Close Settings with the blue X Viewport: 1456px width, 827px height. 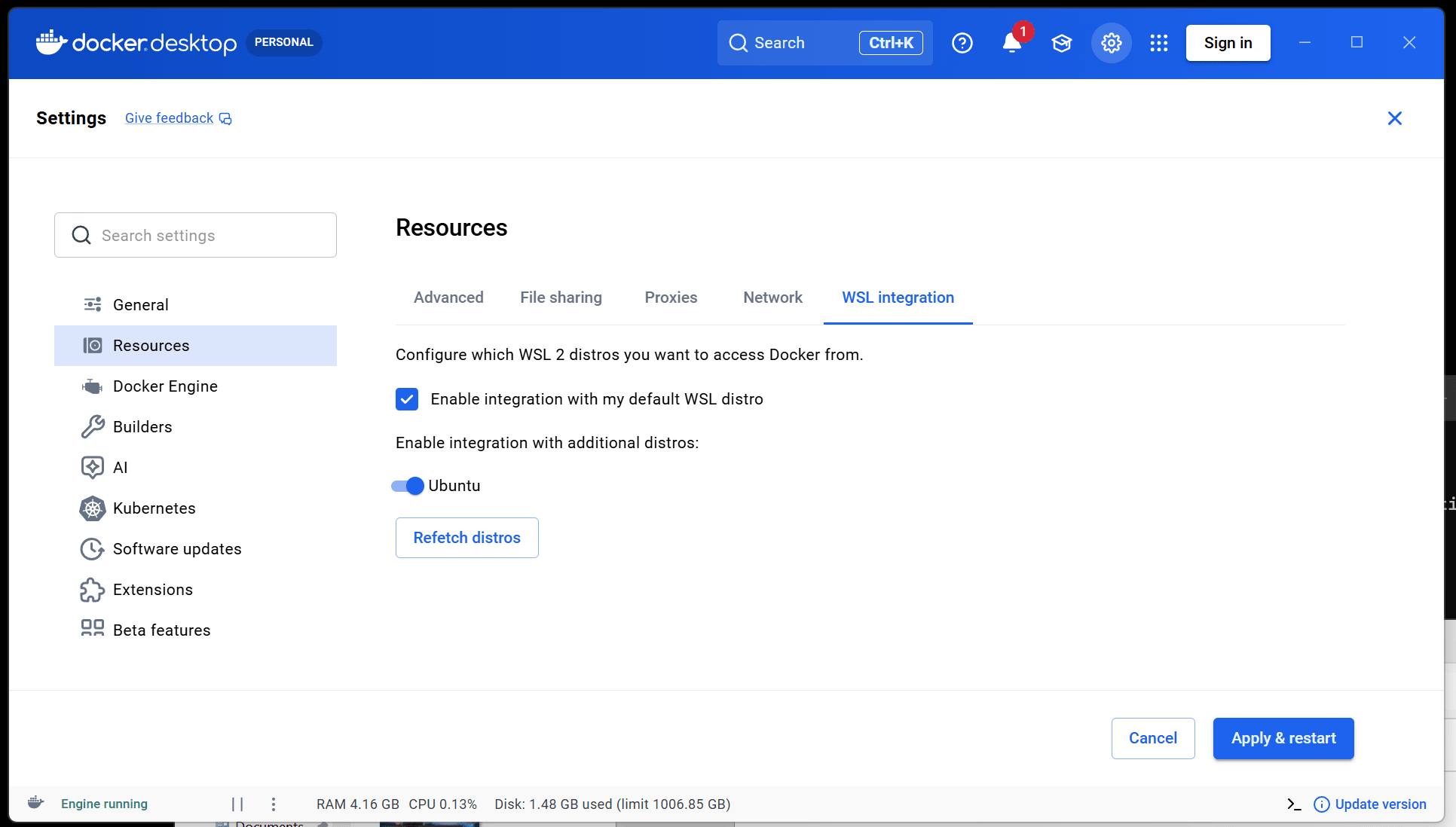1395,118
